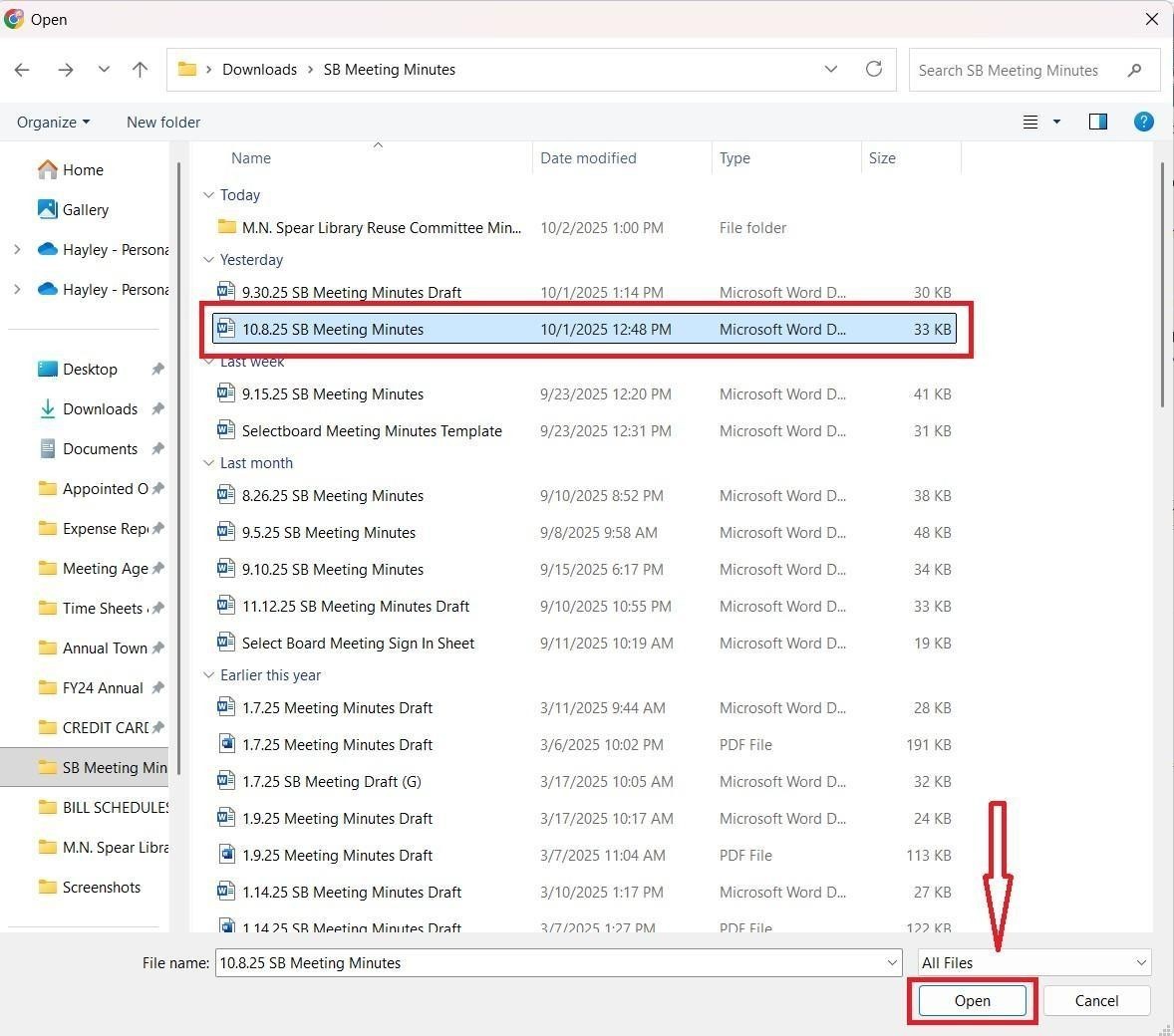Collapse the Yesterday group chevron

coord(209,259)
